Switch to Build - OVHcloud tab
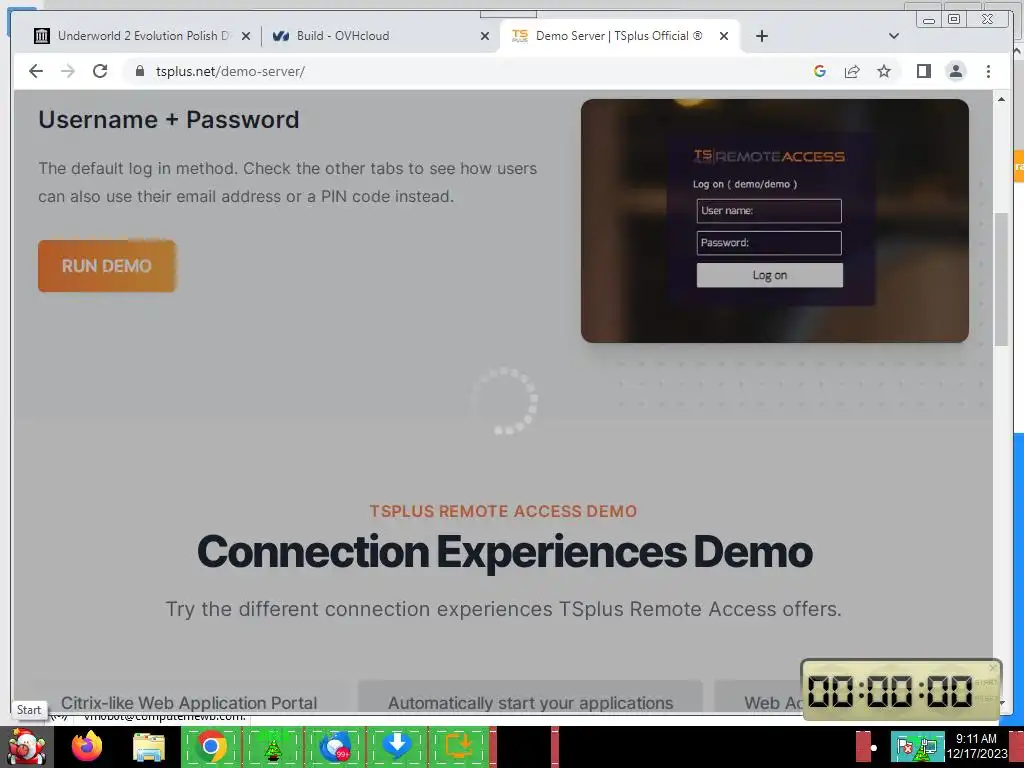This screenshot has height=768, width=1024. click(x=343, y=36)
